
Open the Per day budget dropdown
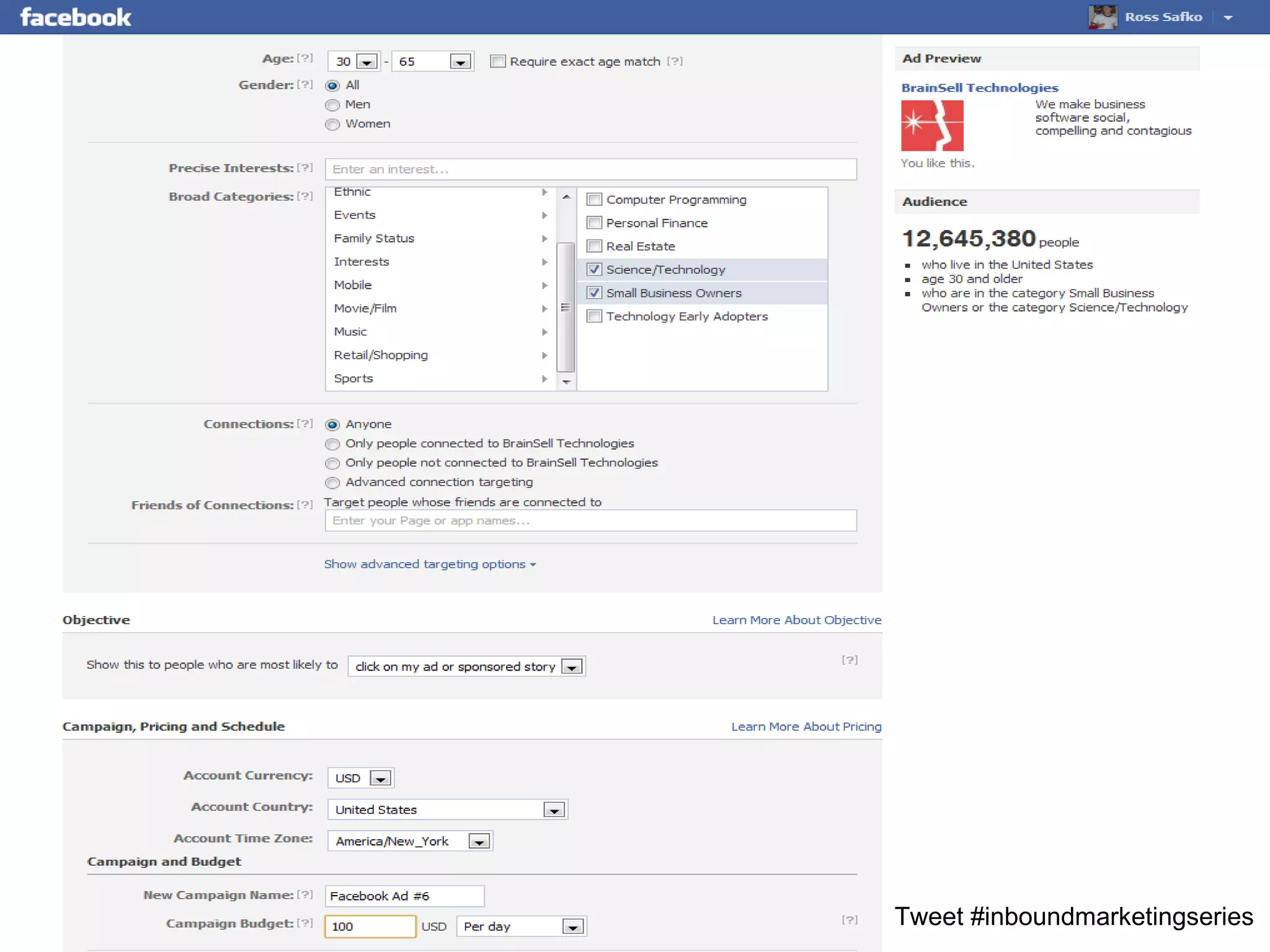click(x=572, y=927)
